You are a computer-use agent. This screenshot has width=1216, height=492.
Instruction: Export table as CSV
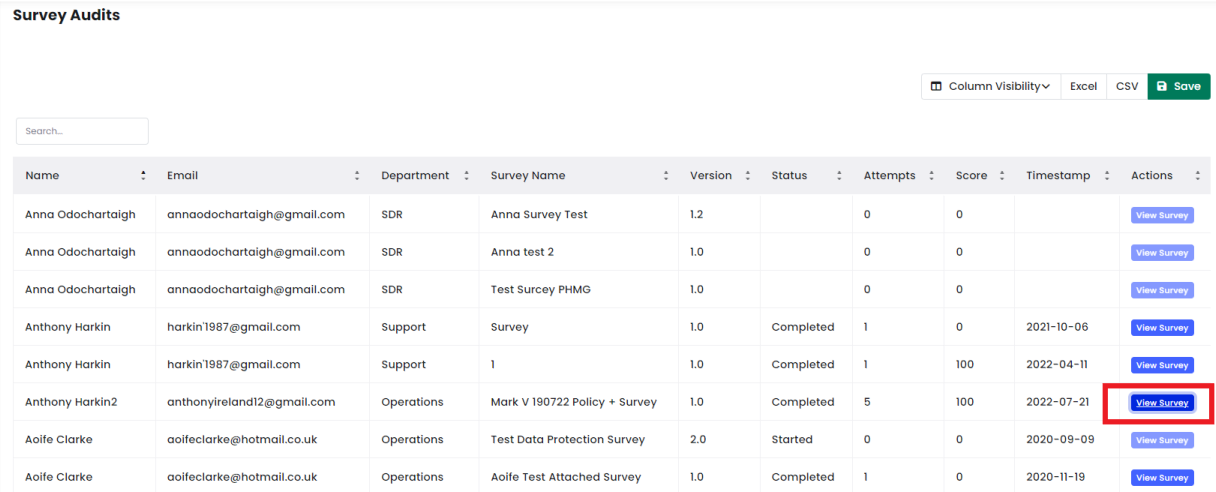click(x=1127, y=87)
